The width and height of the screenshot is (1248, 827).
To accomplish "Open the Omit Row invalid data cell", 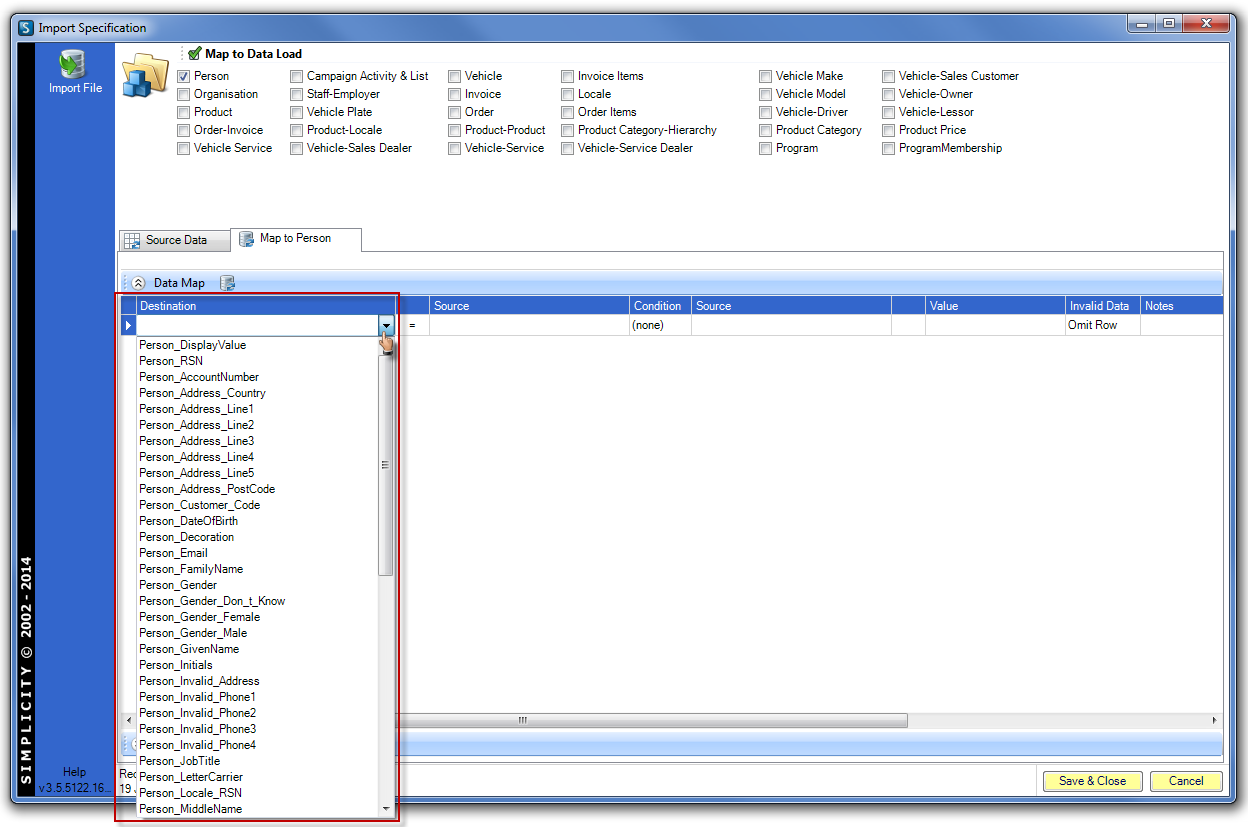I will 1103,325.
